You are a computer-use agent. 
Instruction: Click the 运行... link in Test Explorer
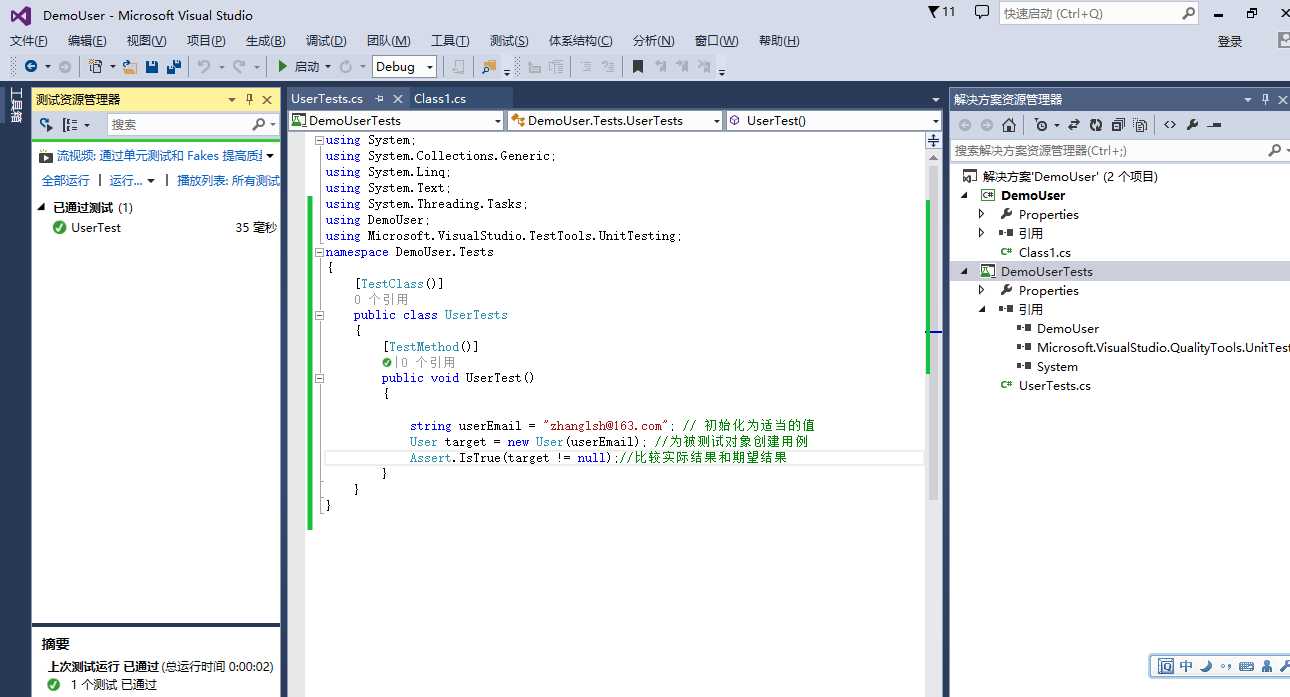(x=126, y=181)
